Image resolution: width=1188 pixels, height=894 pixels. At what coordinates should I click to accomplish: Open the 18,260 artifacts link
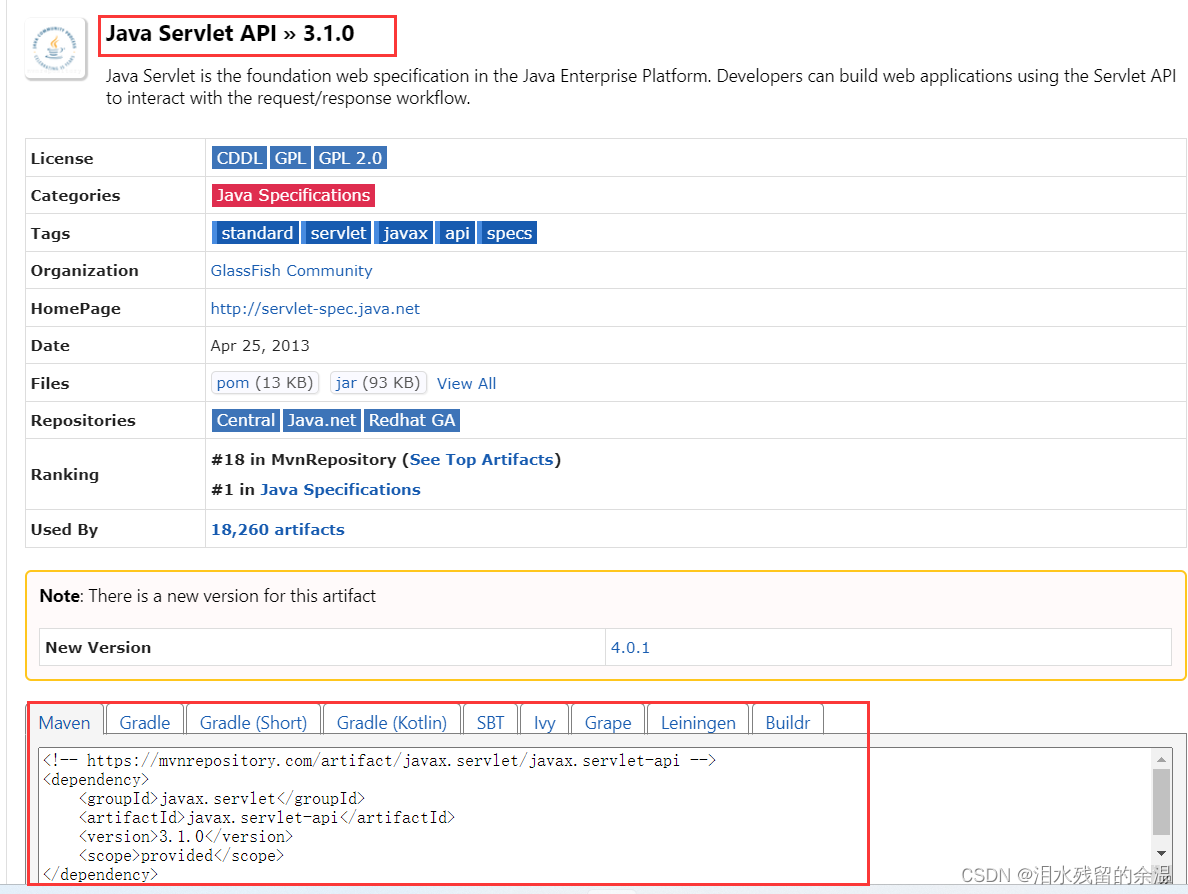tap(277, 530)
